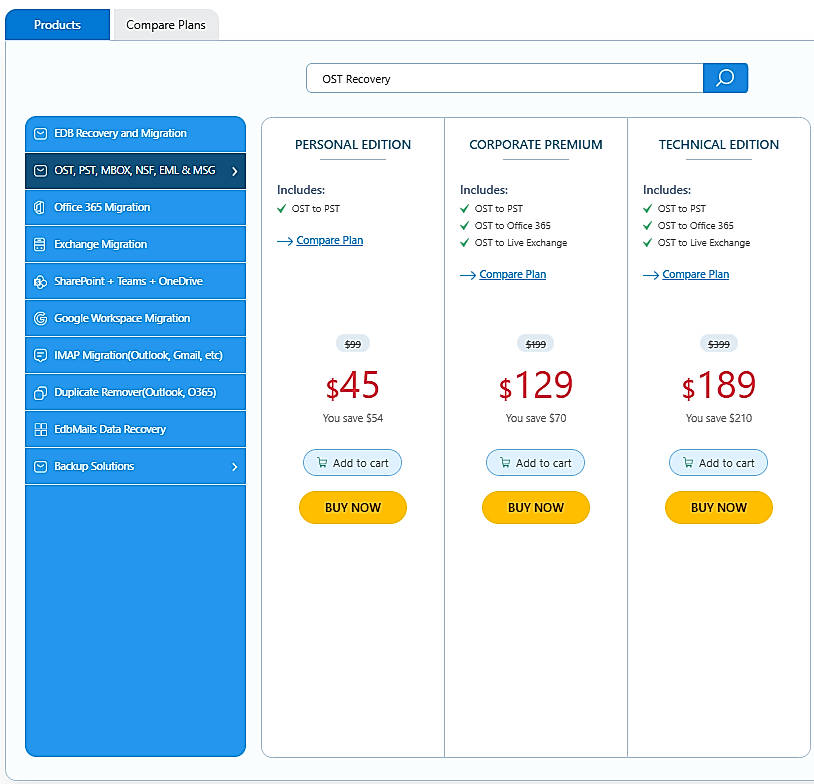Screen dimensions: 814x784
Task: Select OST, PST, MBOX, NSF, EML & MSG category
Action: tap(135, 170)
